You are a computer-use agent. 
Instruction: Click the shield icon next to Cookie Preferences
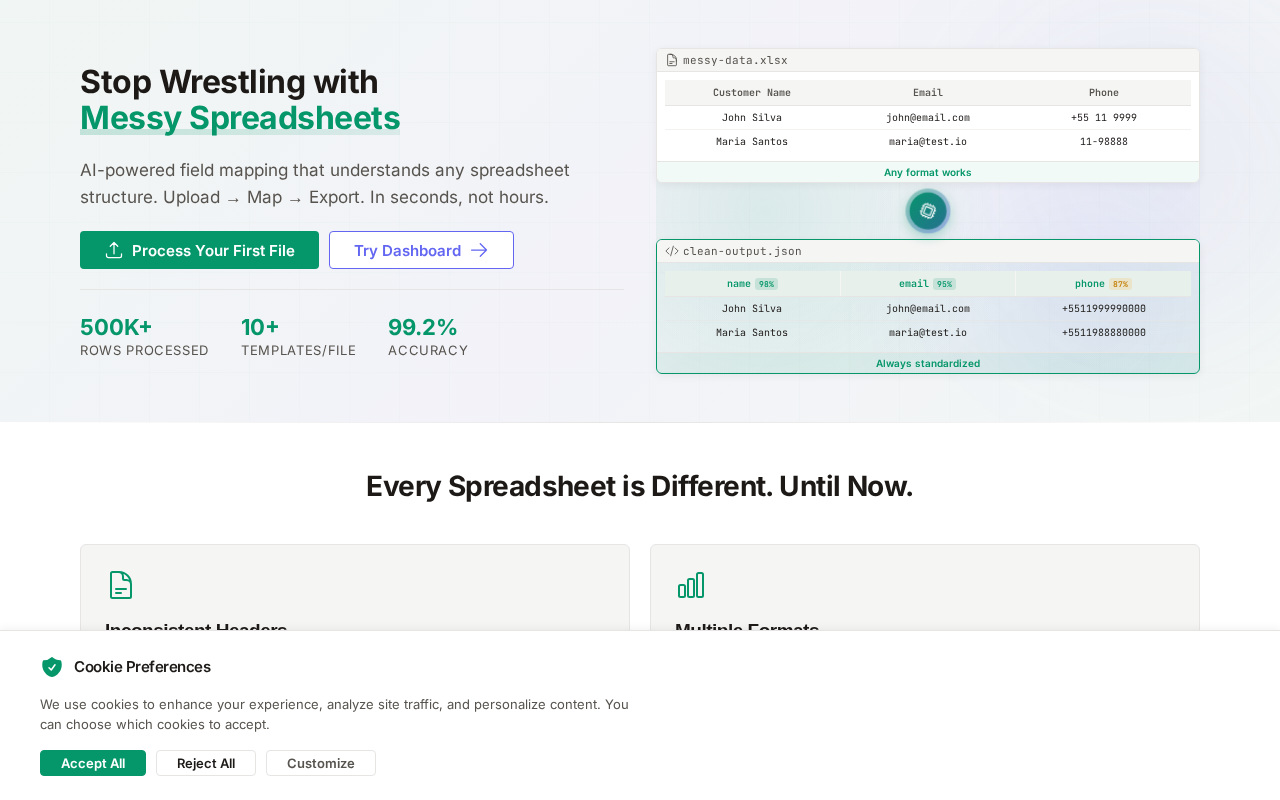point(52,667)
